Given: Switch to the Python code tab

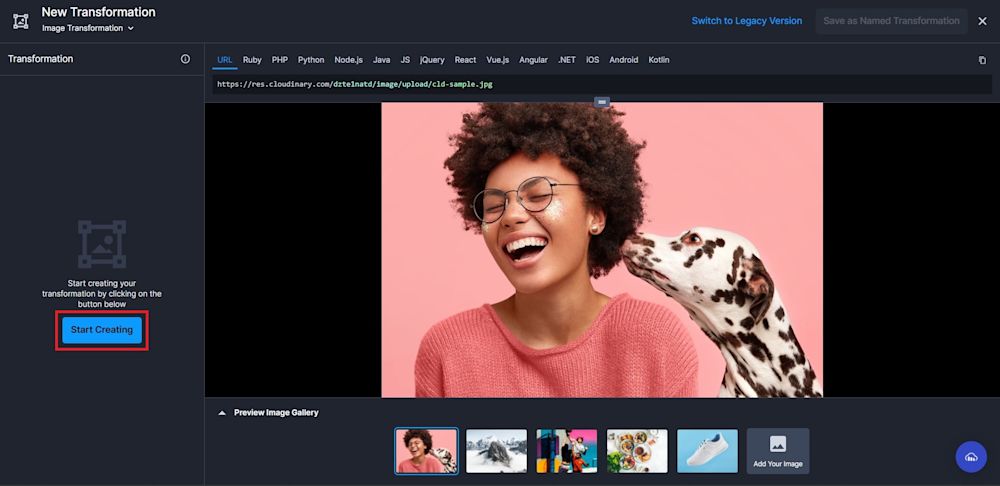Looking at the screenshot, I should (311, 60).
